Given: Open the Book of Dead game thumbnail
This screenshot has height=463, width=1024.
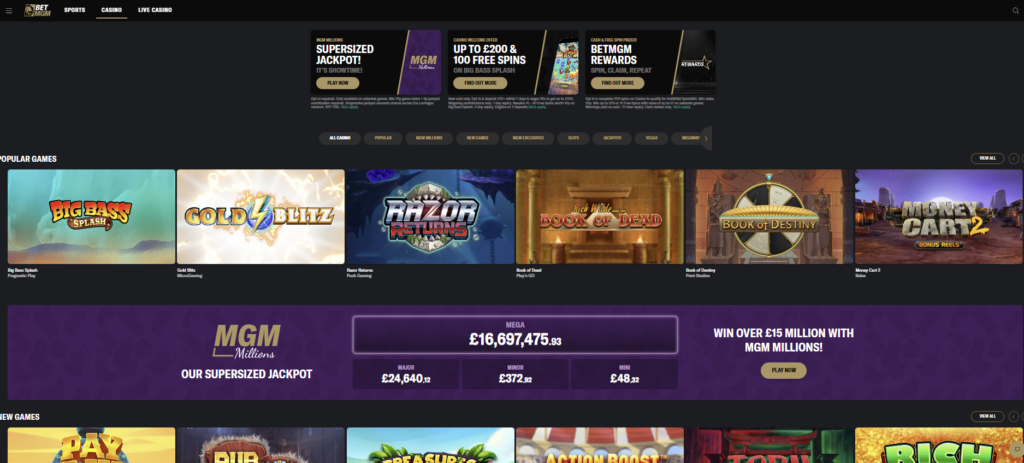Looking at the screenshot, I should [x=600, y=217].
